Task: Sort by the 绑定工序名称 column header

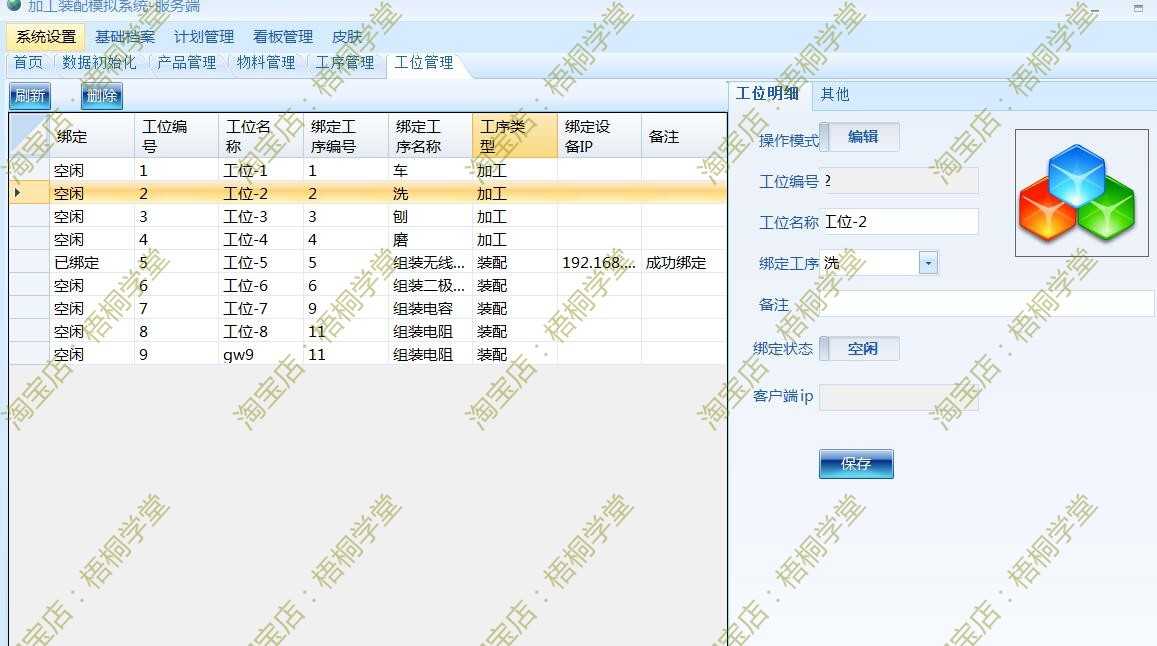Action: (430, 136)
